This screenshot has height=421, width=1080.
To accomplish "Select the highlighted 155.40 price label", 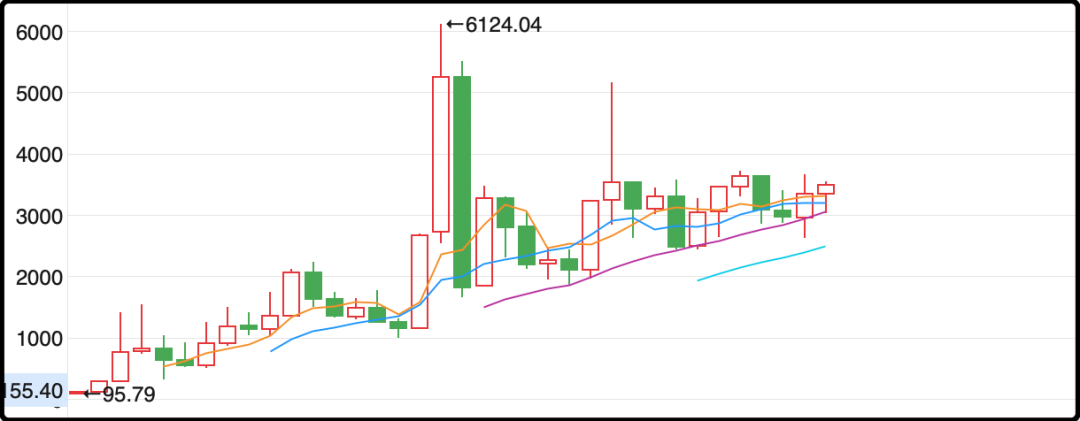I will point(32,391).
